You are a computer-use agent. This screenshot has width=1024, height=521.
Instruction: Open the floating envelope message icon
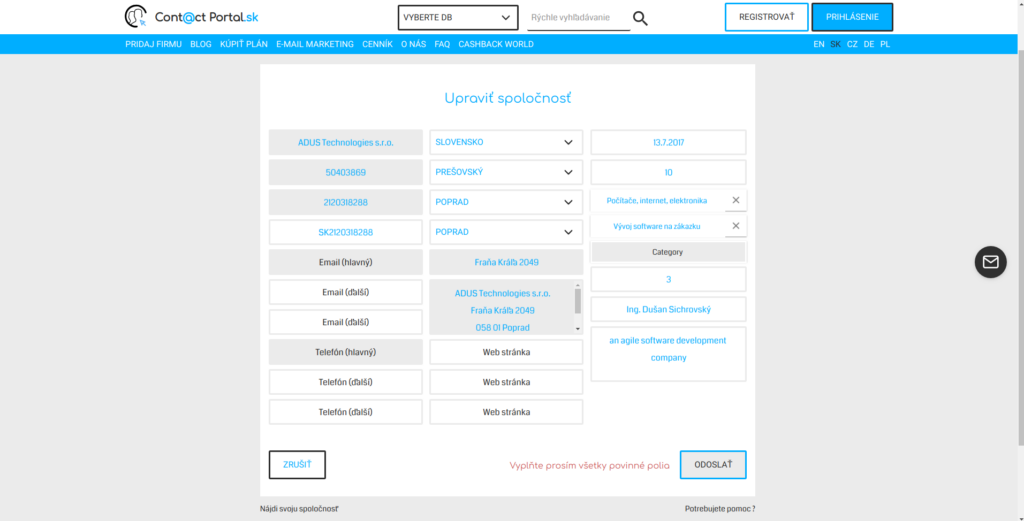pos(990,262)
